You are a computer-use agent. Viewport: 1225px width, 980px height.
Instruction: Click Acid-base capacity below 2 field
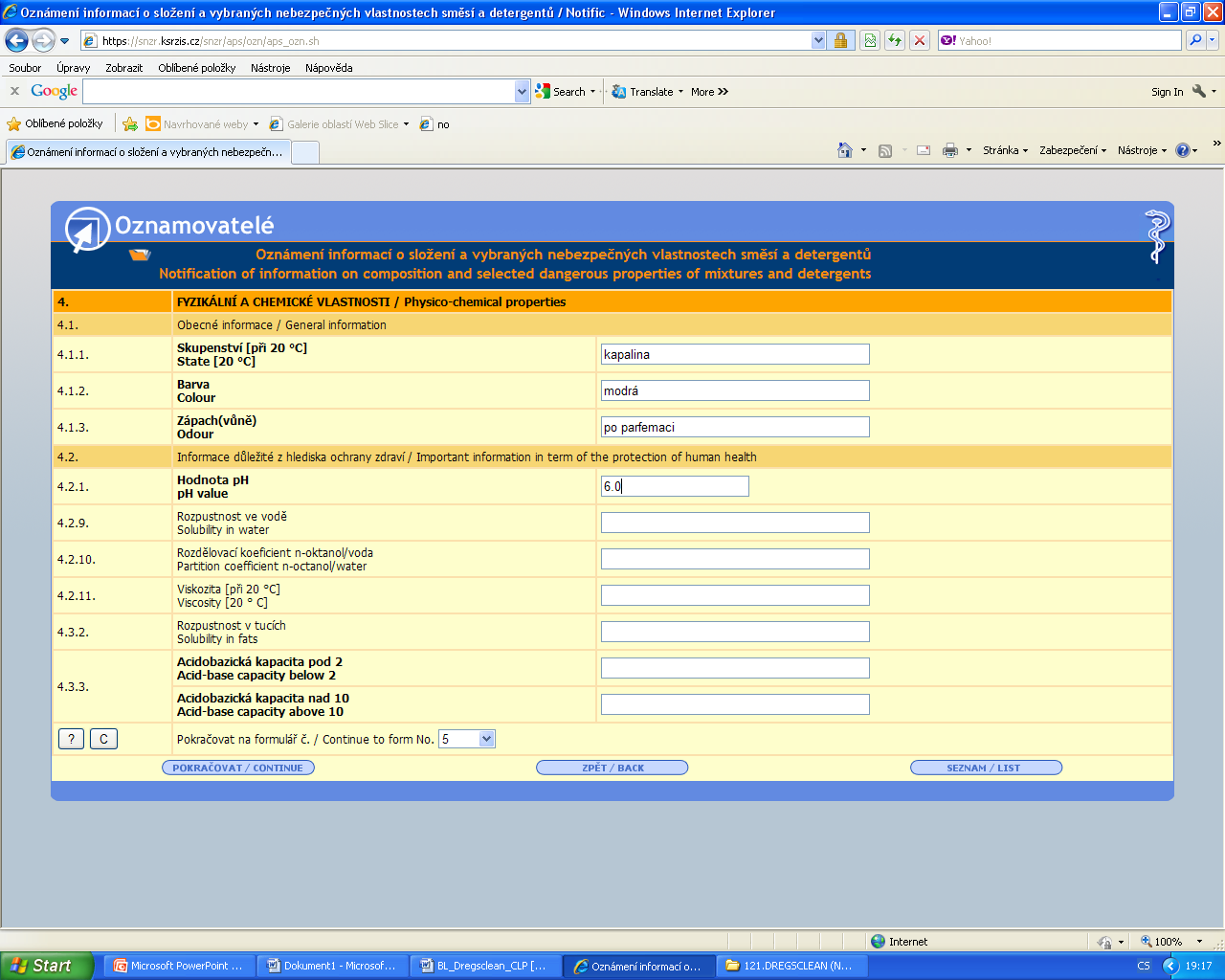tap(735, 668)
